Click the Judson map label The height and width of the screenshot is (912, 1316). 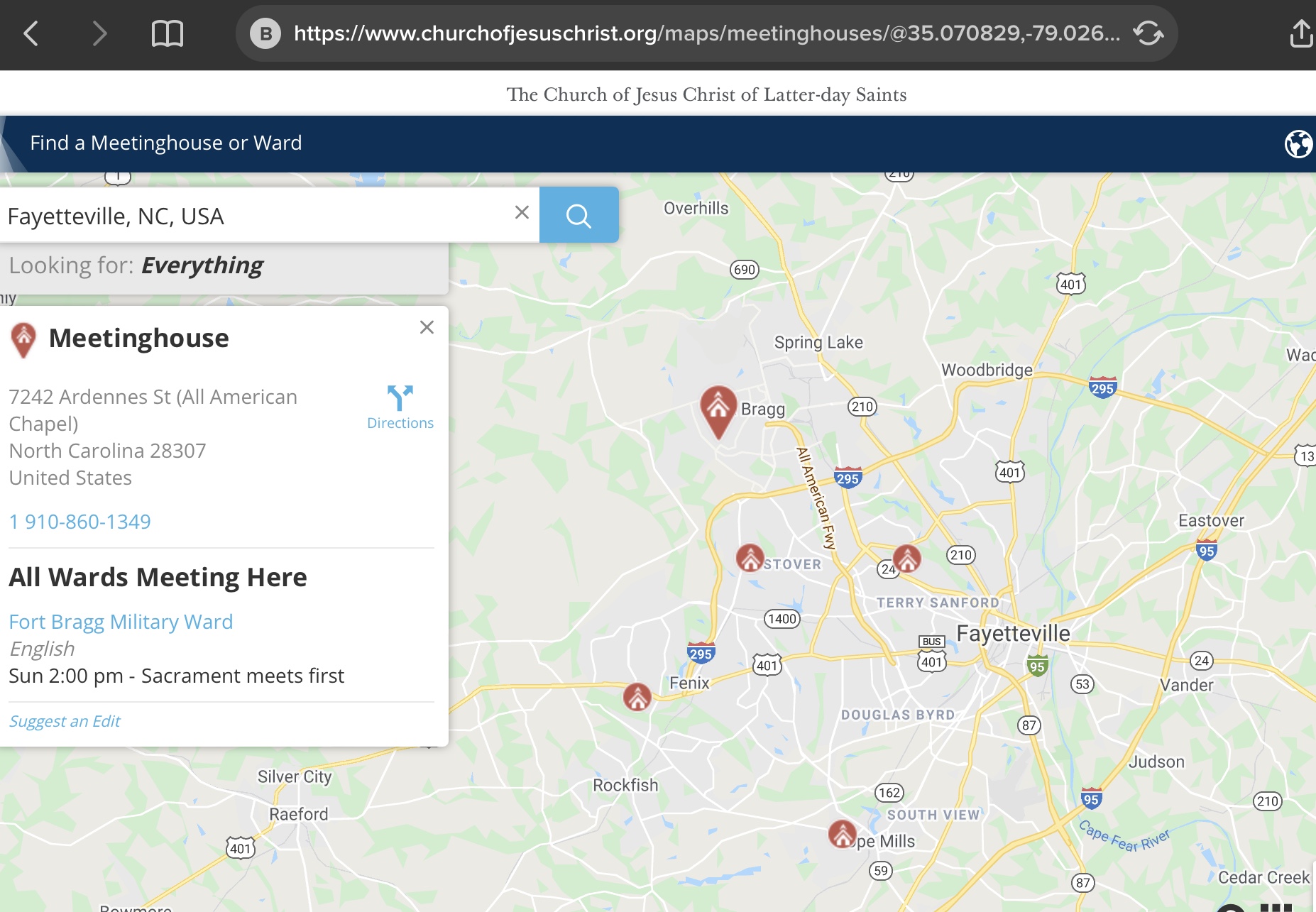pos(1156,762)
